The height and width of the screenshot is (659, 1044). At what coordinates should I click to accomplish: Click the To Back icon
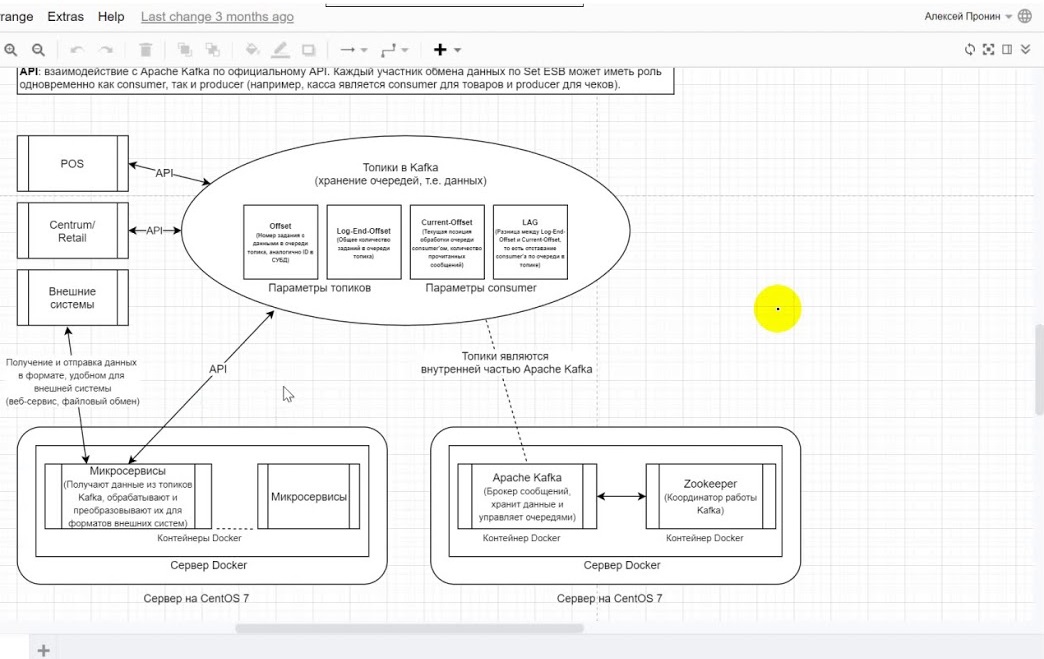tap(212, 49)
